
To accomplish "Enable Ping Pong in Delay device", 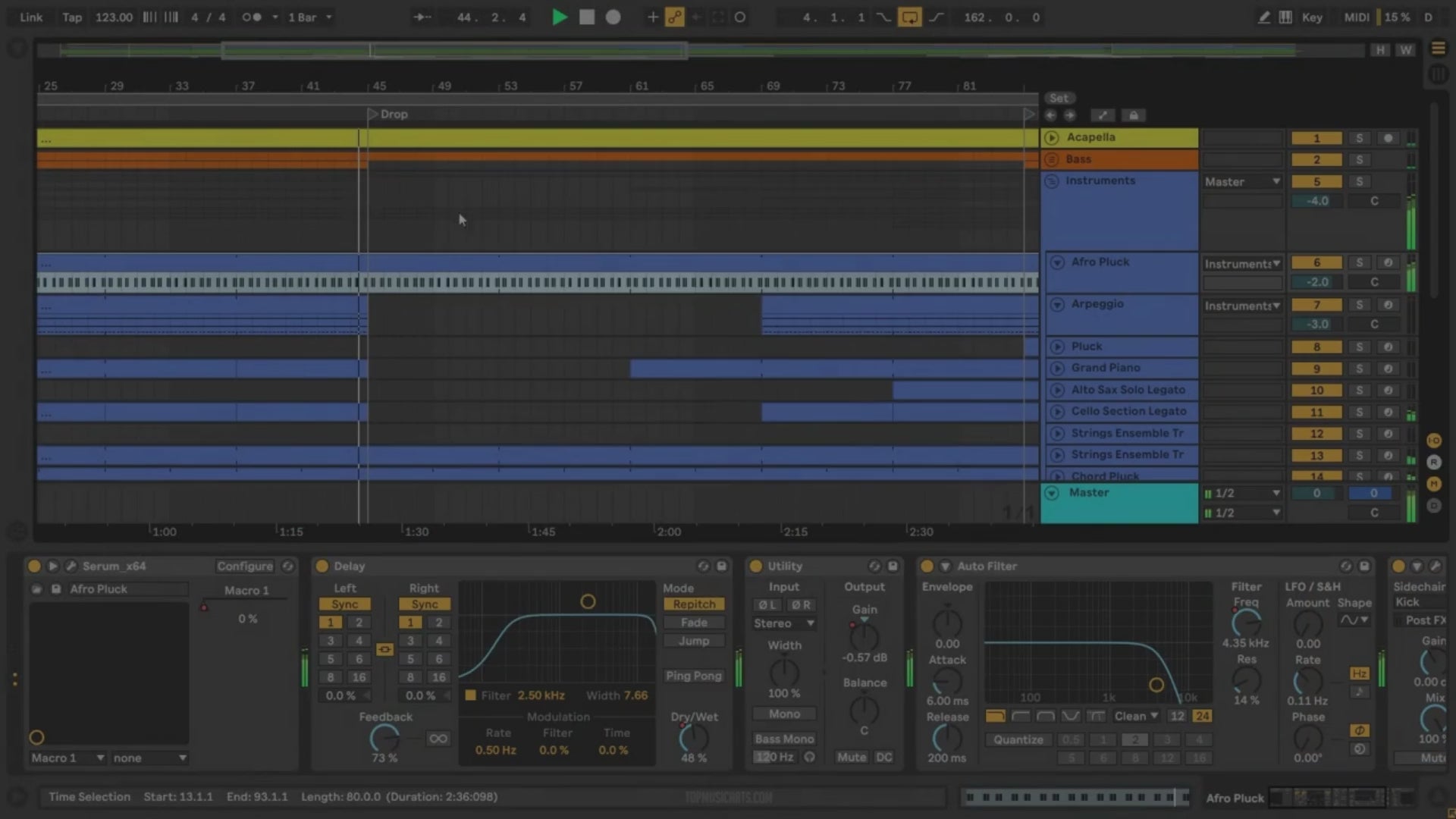I will (x=693, y=676).
